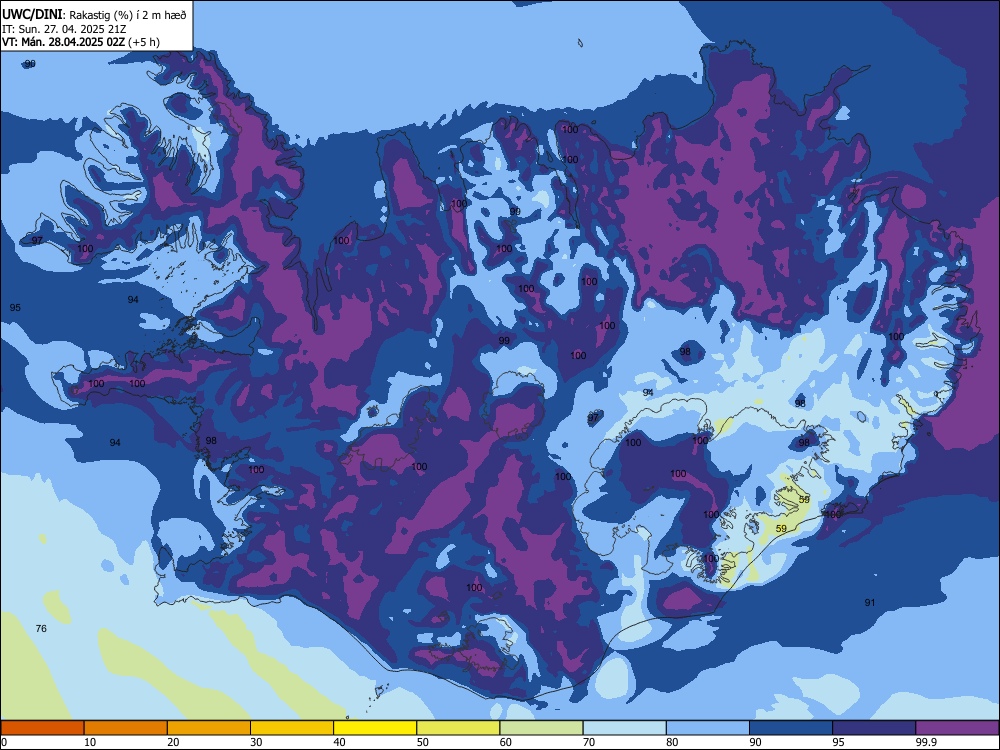Click the '40' legend tick label
Image resolution: width=1000 pixels, height=750 pixels.
339,742
